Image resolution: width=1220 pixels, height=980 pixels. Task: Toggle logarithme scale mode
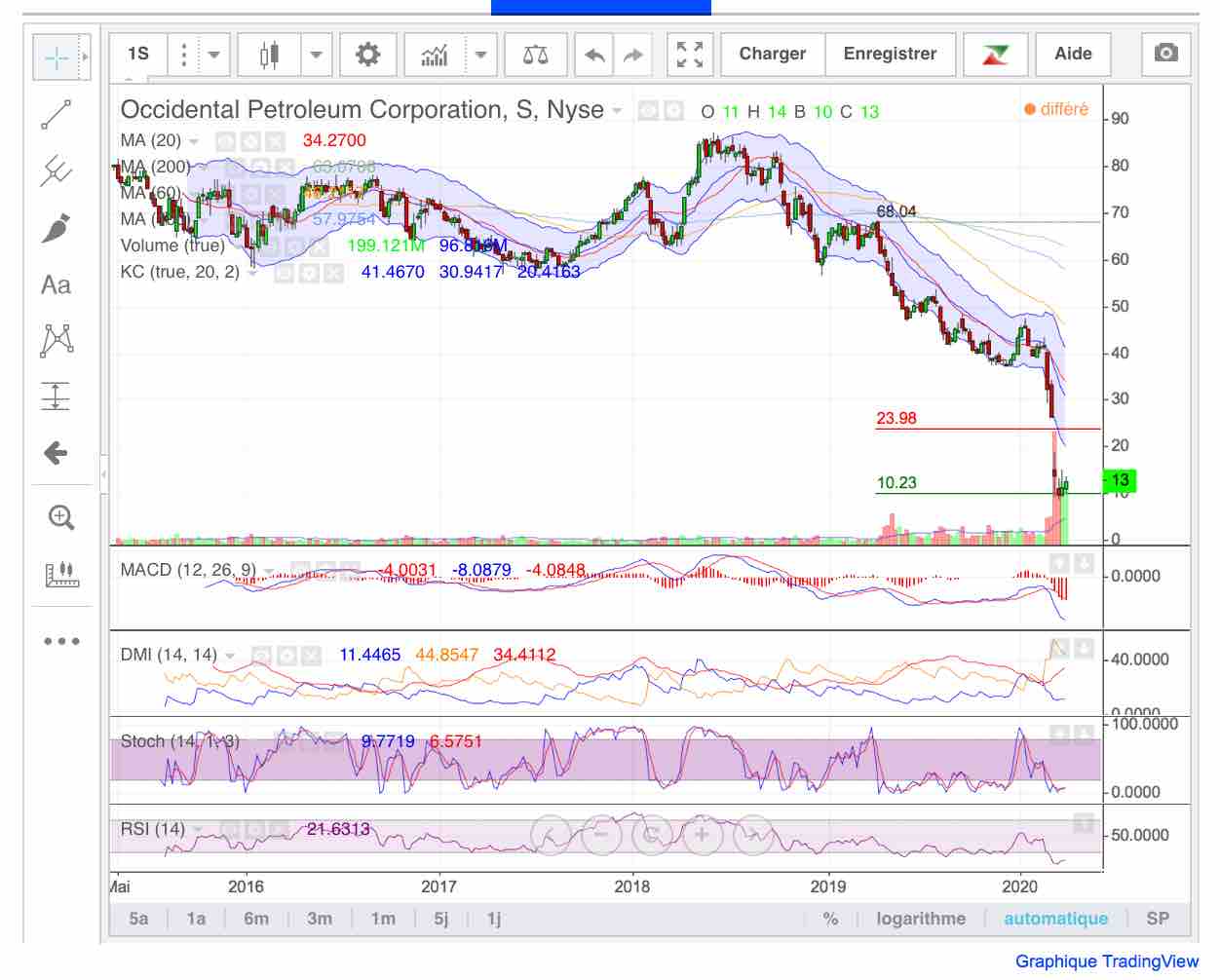point(921,919)
